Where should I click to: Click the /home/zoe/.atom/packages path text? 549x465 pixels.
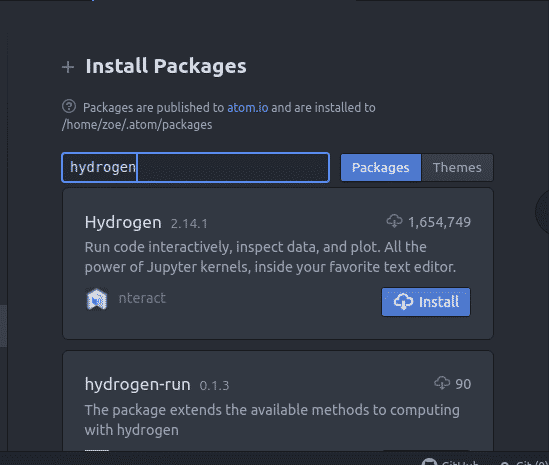pos(137,125)
